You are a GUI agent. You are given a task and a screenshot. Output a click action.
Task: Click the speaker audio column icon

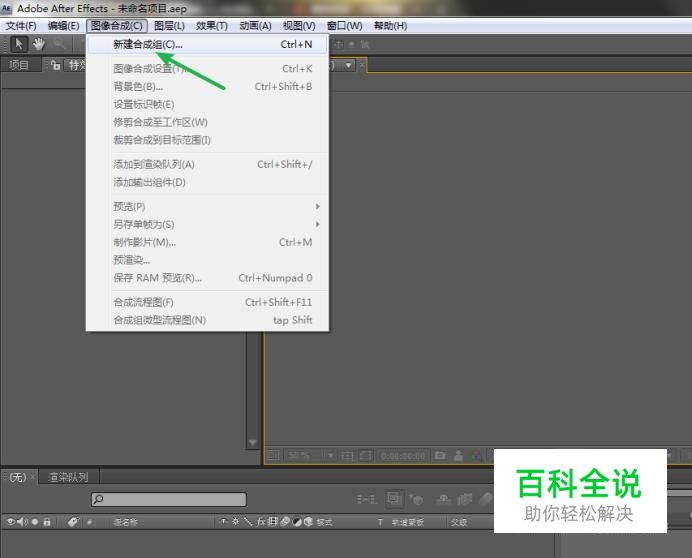22,522
